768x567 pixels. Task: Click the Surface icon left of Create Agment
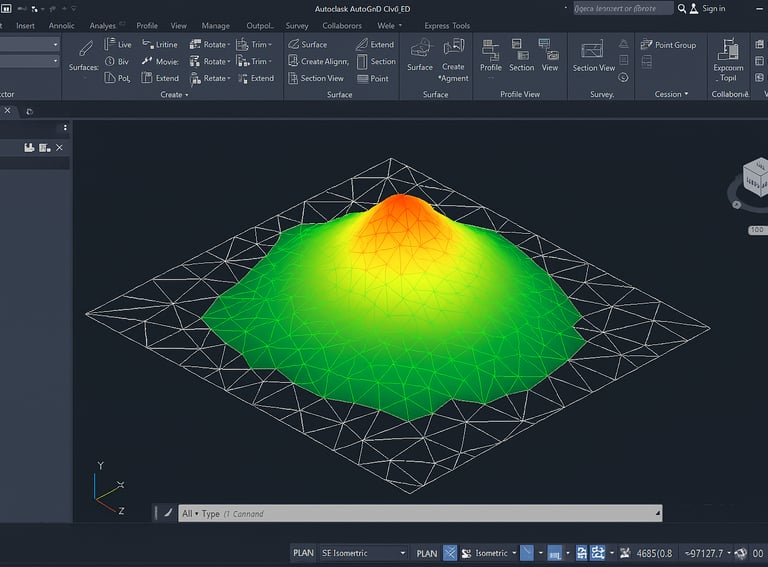click(420, 48)
